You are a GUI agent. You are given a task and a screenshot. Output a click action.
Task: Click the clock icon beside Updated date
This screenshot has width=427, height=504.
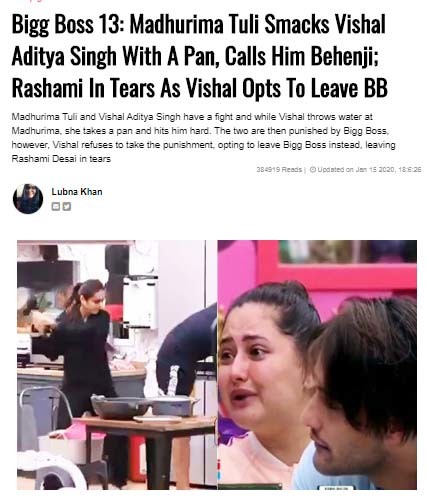click(x=313, y=169)
